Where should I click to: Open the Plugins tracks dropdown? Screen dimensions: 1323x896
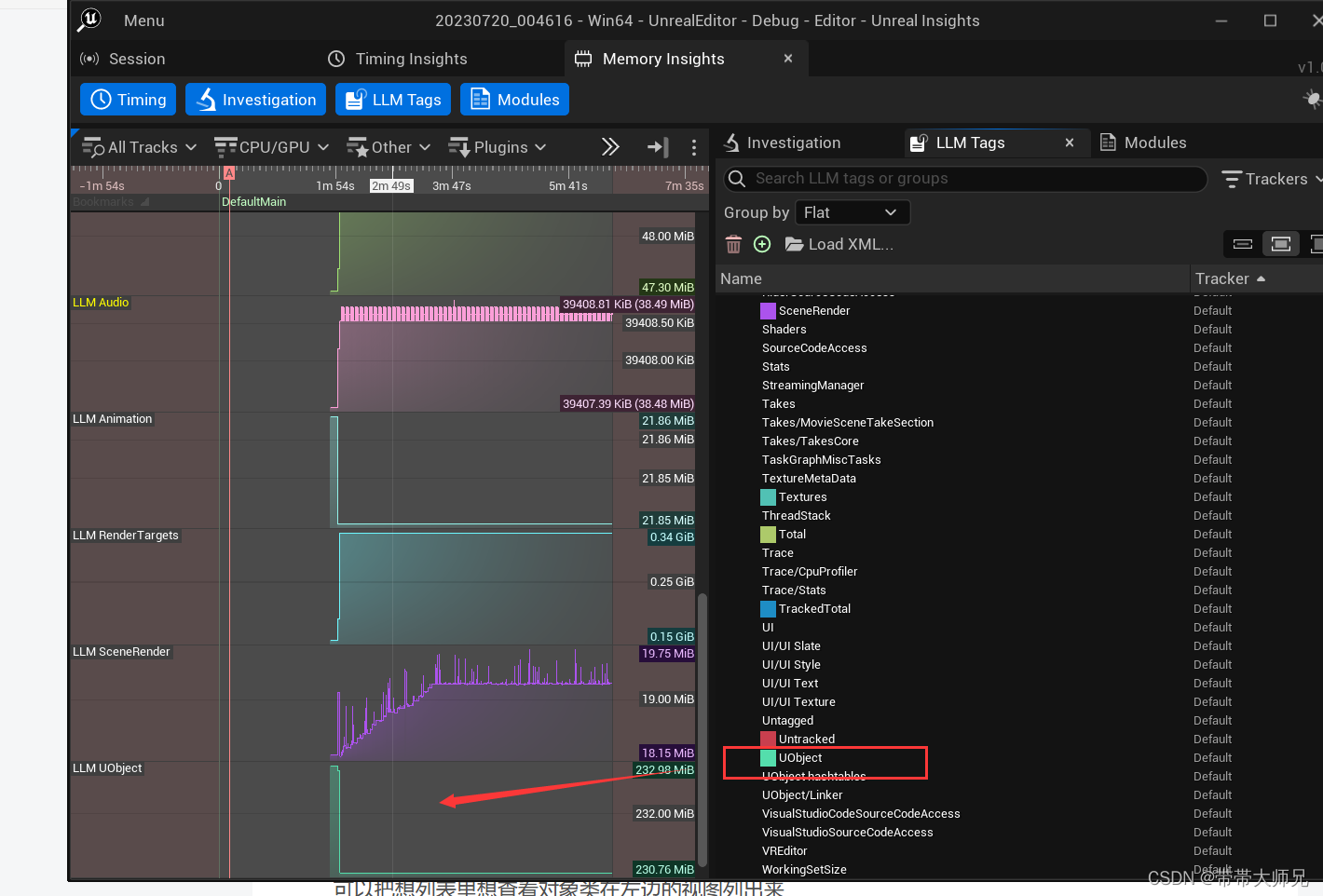click(498, 147)
